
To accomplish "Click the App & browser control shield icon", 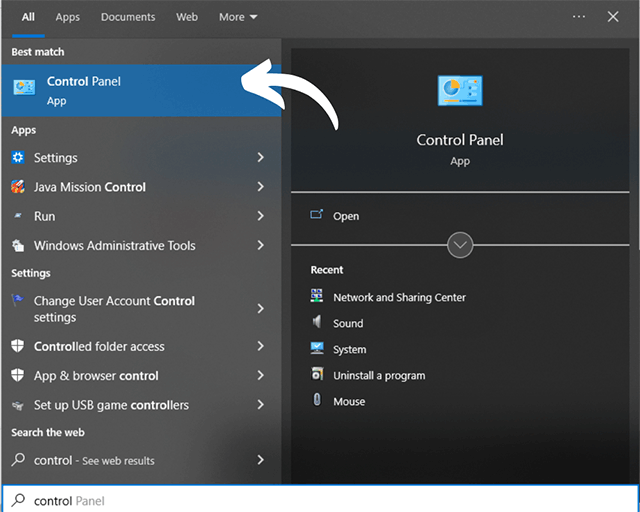I will [x=18, y=375].
